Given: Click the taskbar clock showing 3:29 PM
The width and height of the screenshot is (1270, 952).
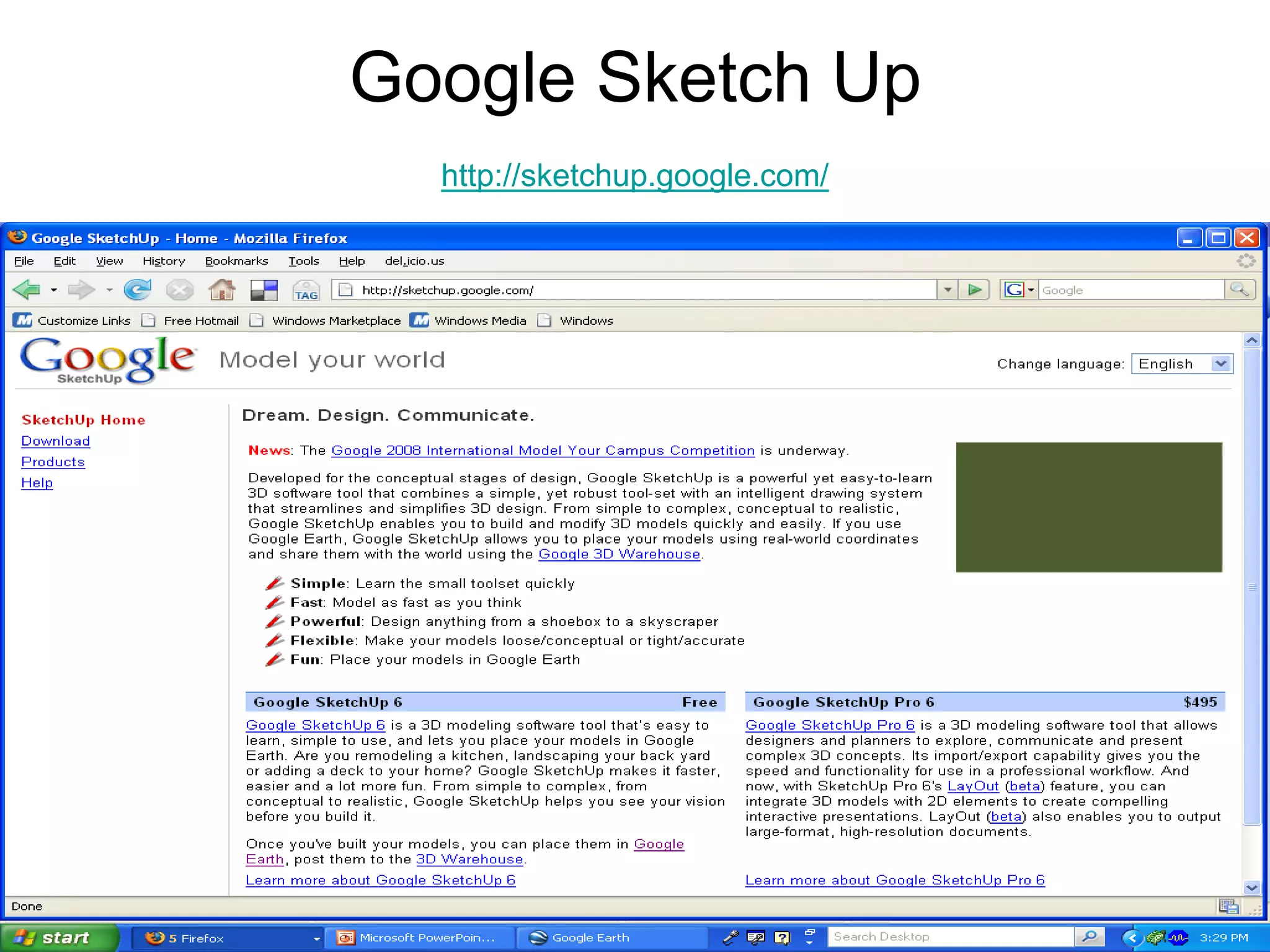Looking at the screenshot, I should [x=1223, y=938].
